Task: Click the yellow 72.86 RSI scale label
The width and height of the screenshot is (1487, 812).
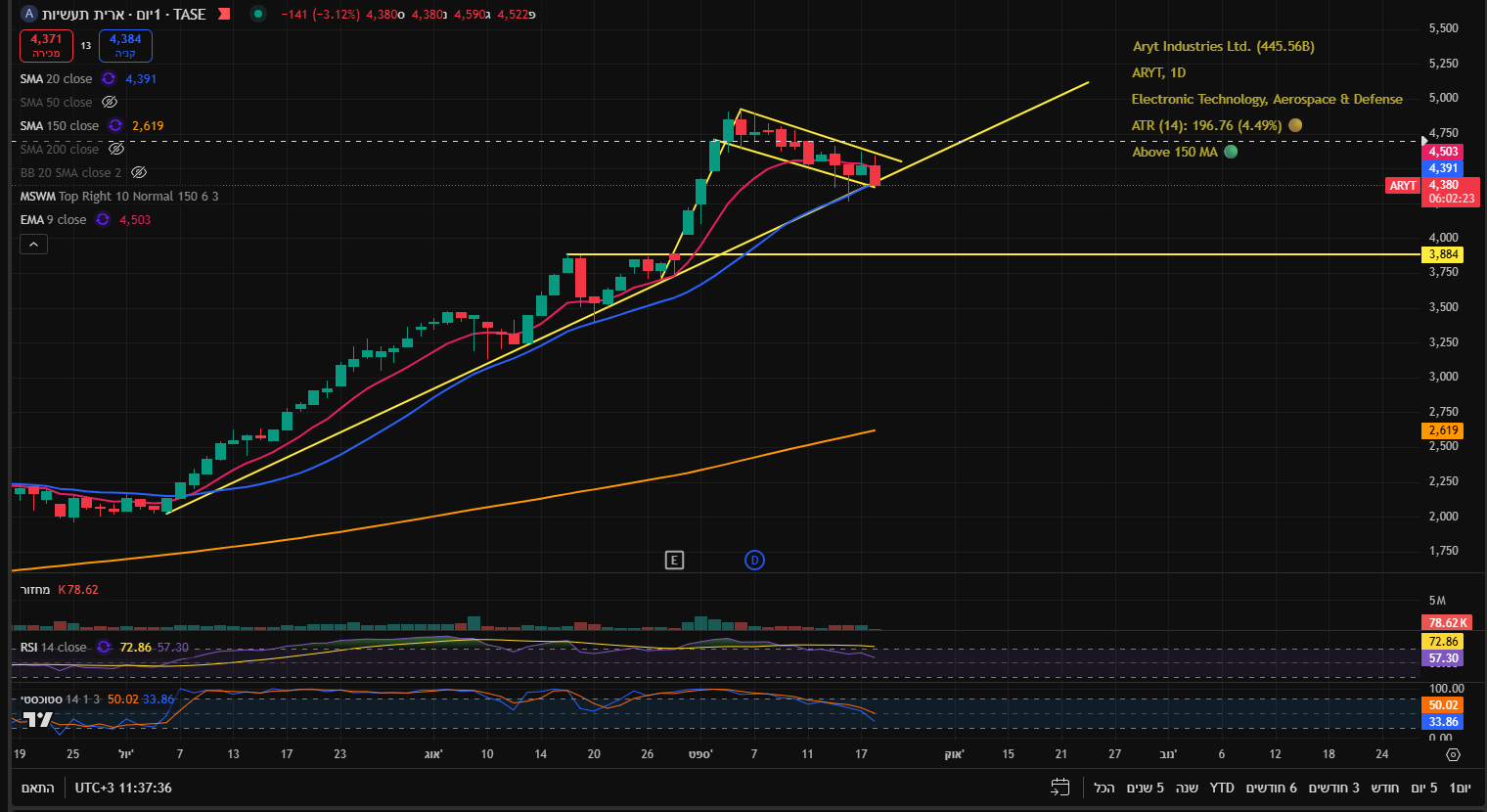Action: coord(1443,642)
